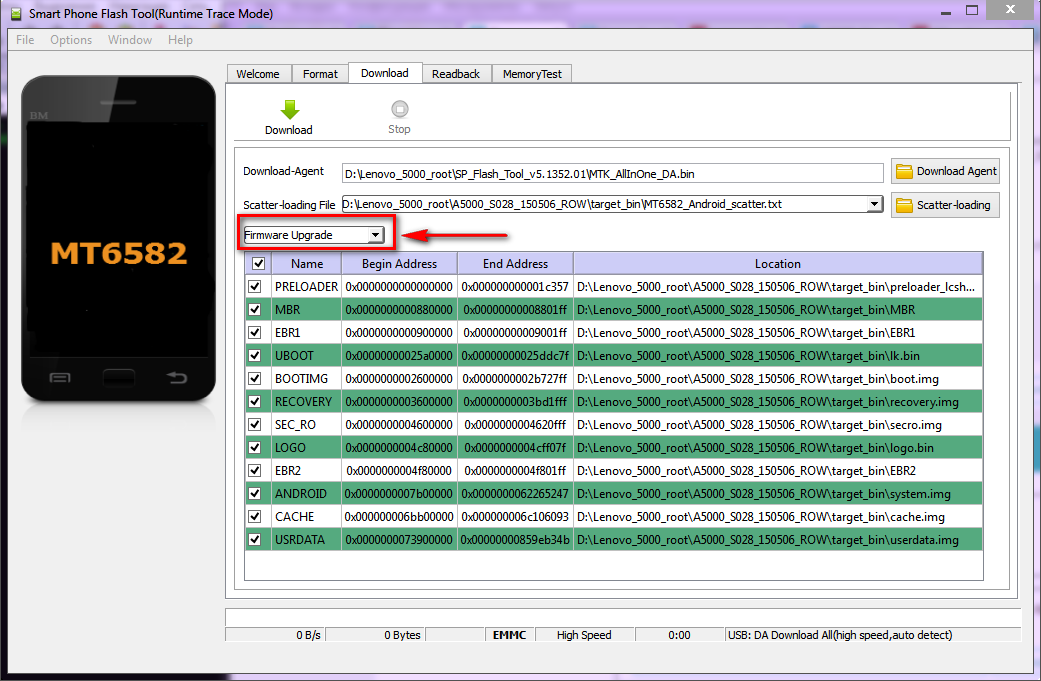Screen dimensions: 1041x681
Task: Toggle the RECOVERY partition checkbox
Action: tap(254, 402)
